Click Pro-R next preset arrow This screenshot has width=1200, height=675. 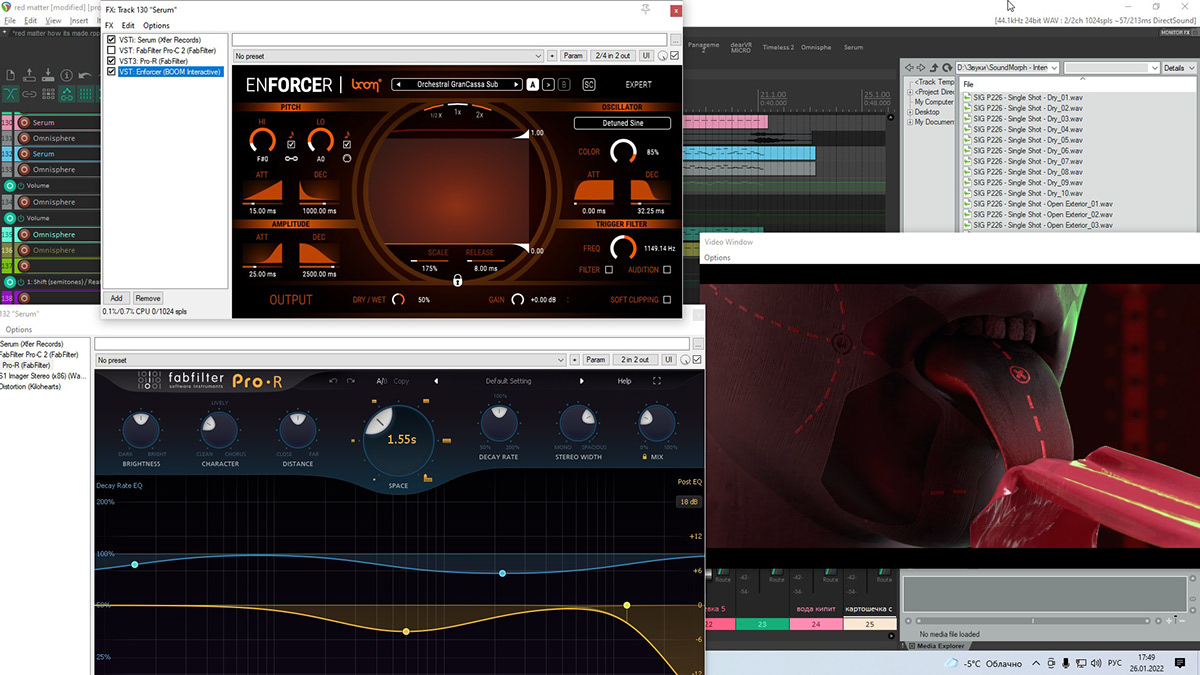(581, 381)
